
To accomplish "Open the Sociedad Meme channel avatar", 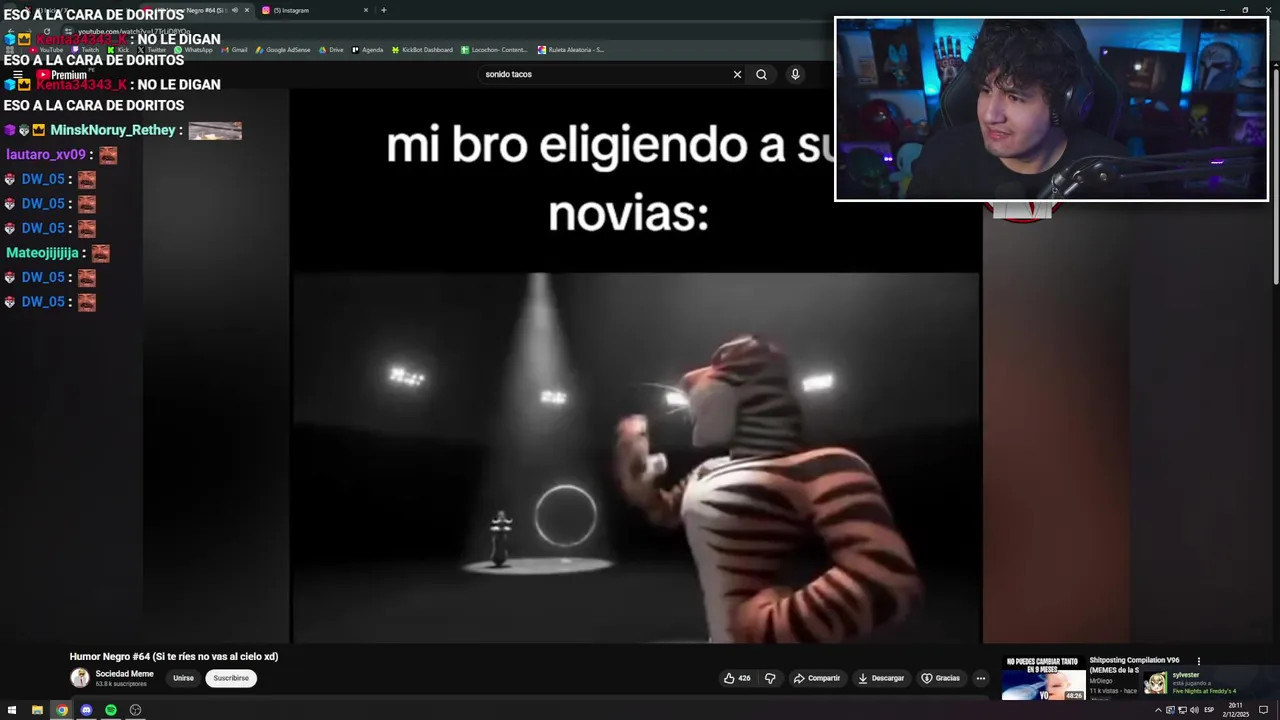I will 80,678.
